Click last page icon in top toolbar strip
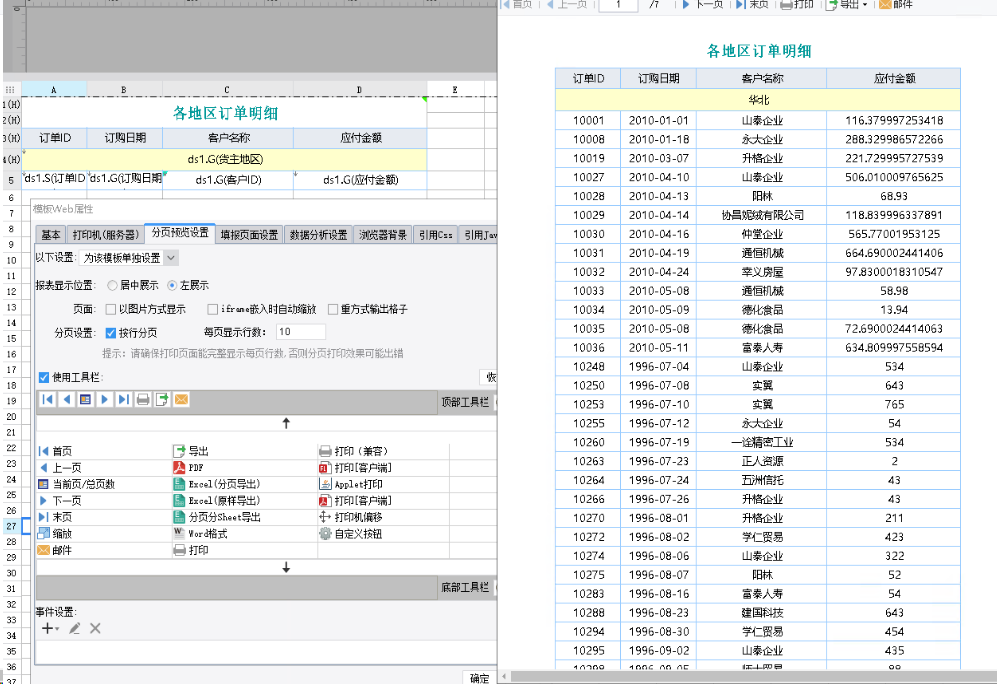Viewport: 997px width, 684px height. pyautogui.click(x=123, y=399)
